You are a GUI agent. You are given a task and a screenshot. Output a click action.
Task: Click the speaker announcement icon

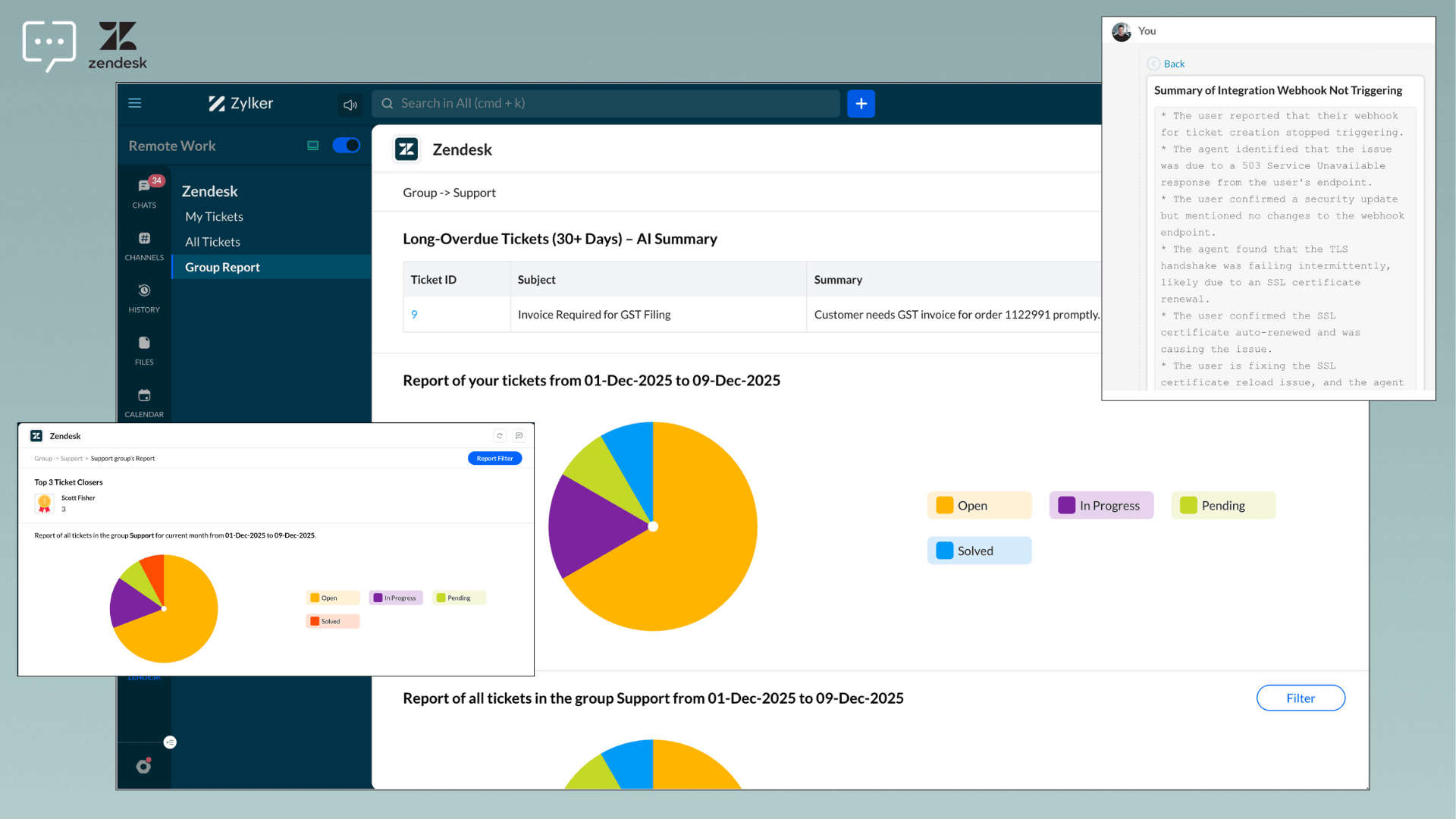point(350,105)
